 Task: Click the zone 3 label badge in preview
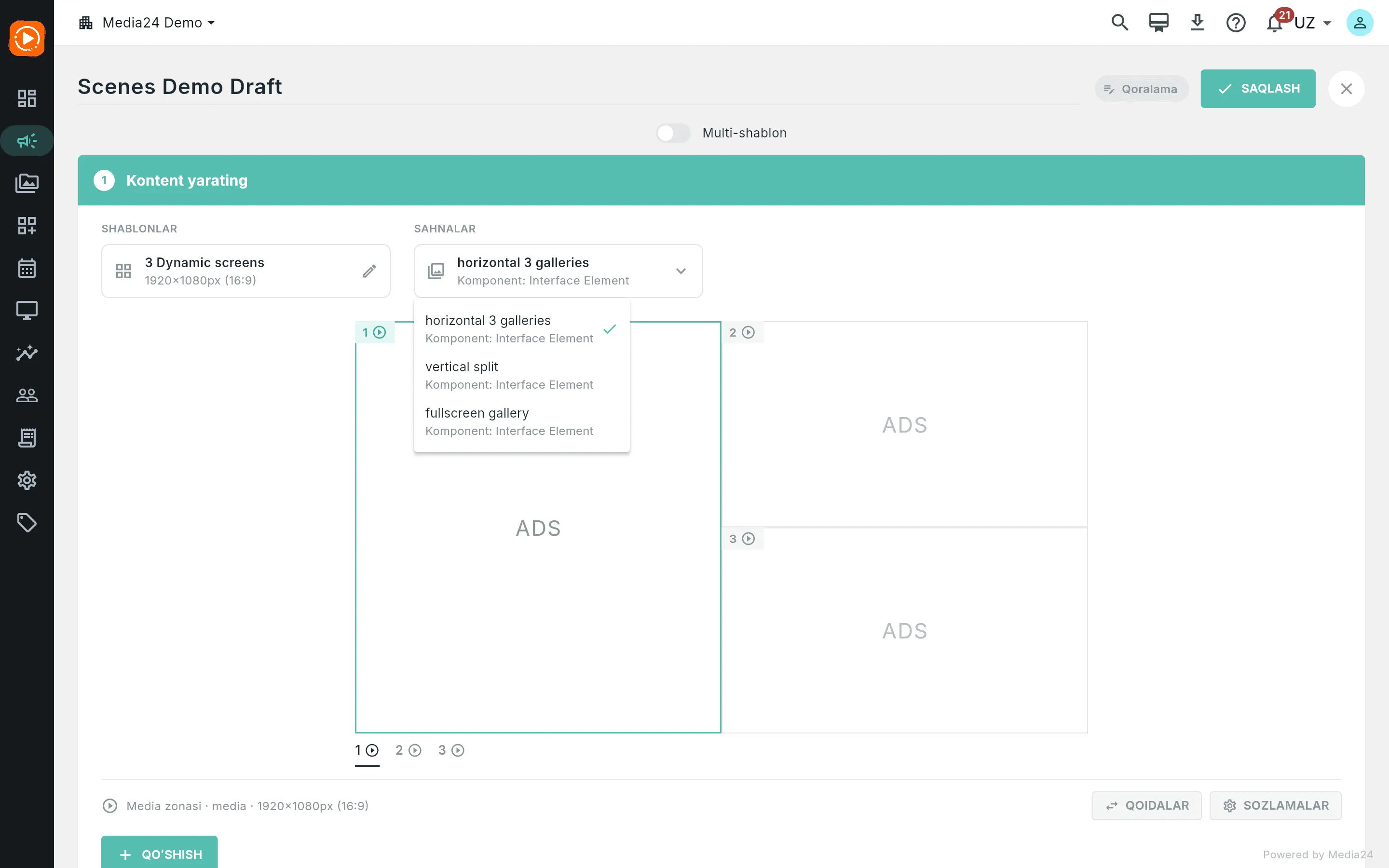[x=742, y=539]
